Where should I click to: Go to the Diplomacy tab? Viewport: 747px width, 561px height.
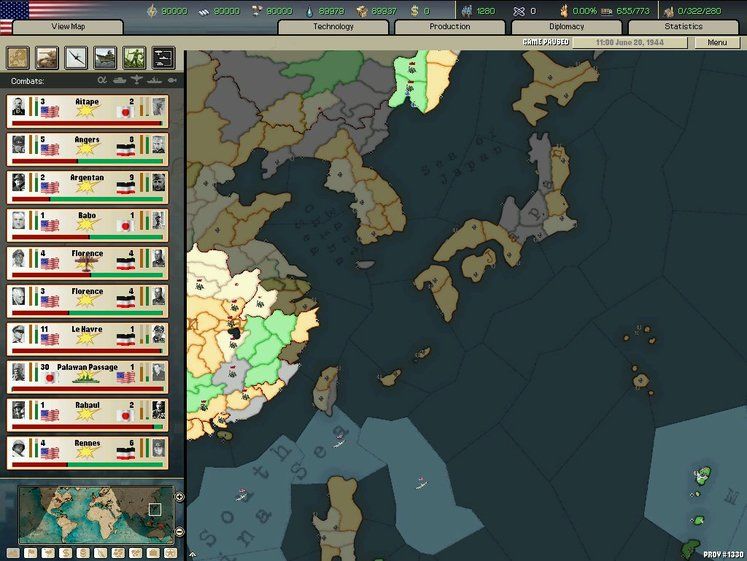(566, 27)
